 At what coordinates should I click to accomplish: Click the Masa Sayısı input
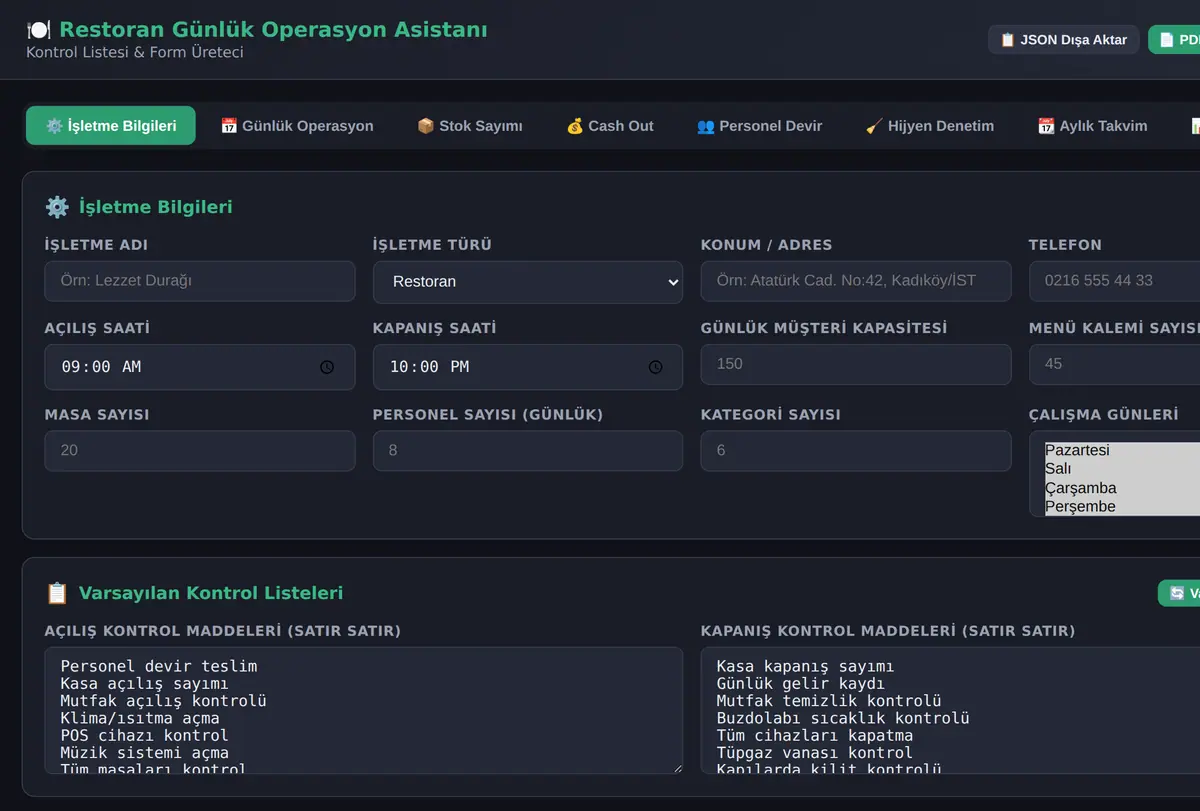(200, 450)
